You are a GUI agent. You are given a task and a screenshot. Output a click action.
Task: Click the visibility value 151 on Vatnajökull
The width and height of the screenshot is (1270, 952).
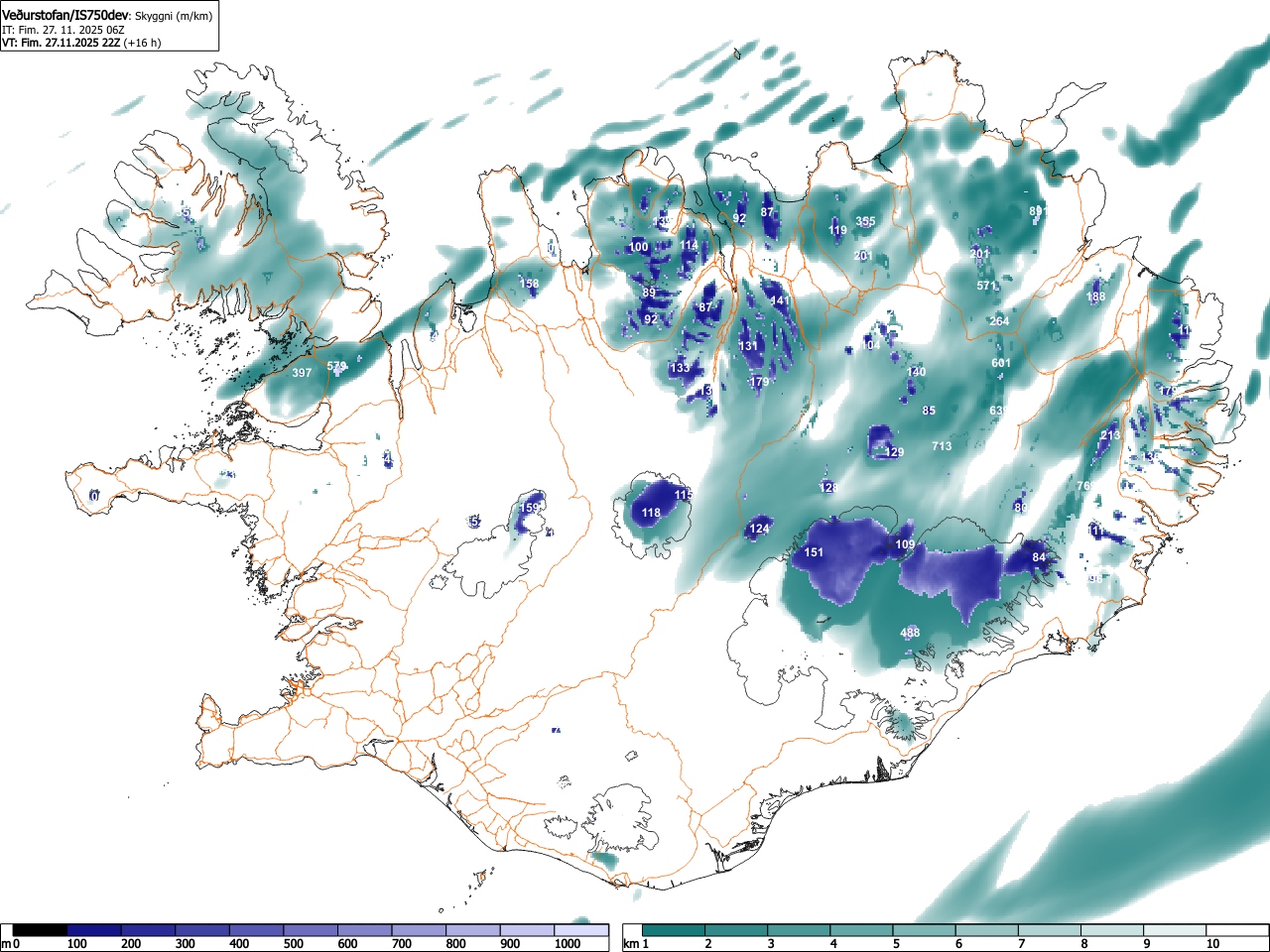(x=814, y=552)
